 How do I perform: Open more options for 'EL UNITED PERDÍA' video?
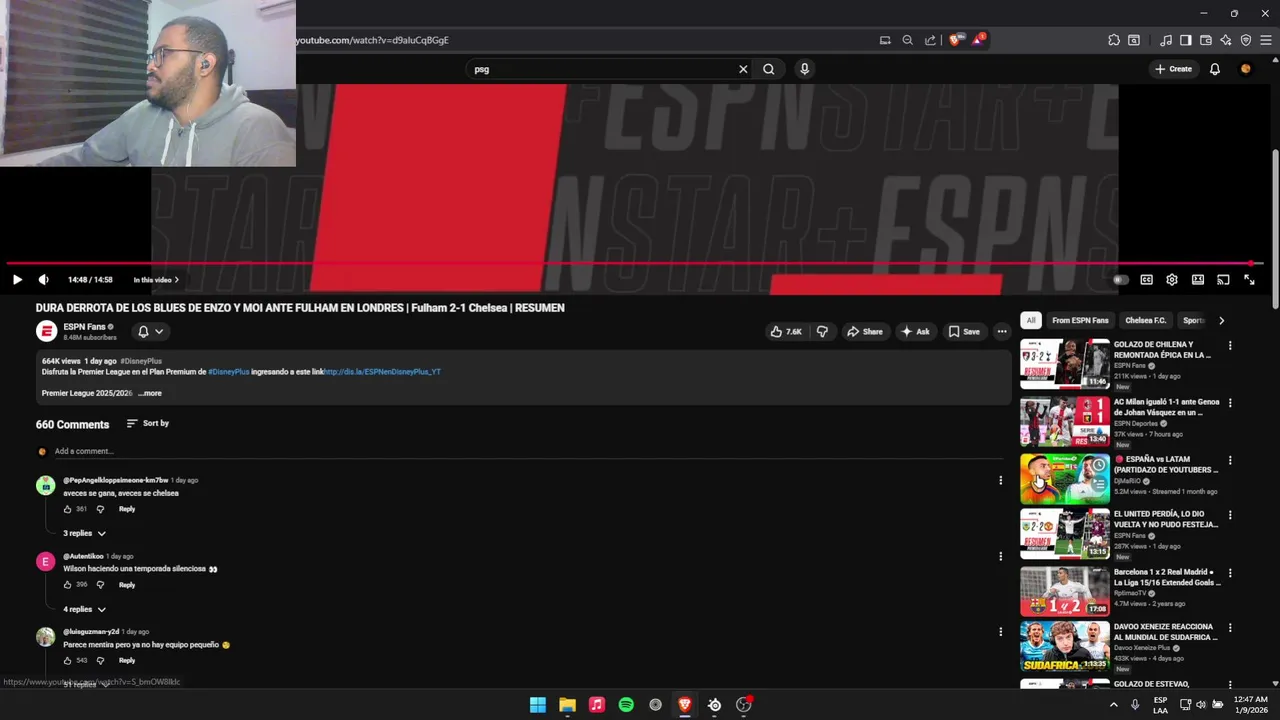pos(1230,516)
